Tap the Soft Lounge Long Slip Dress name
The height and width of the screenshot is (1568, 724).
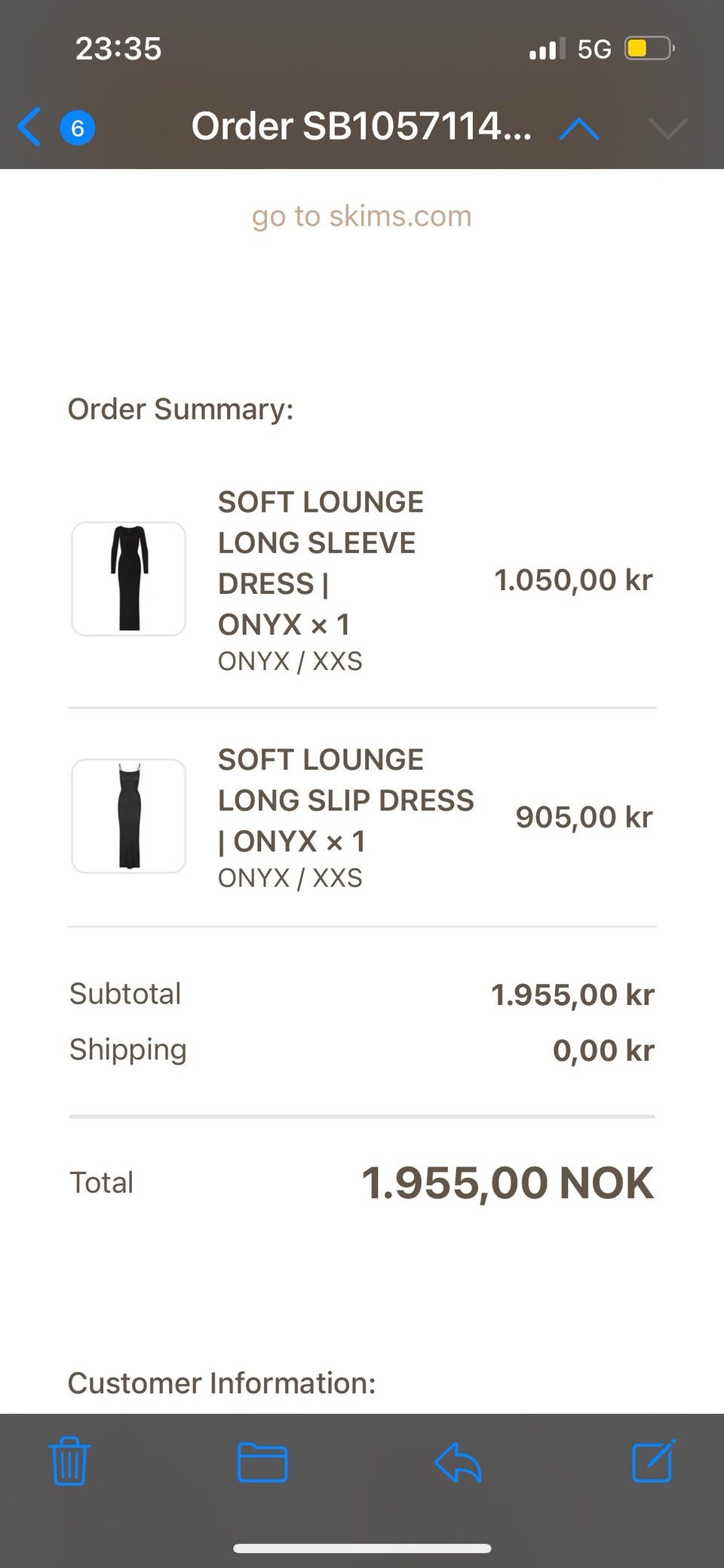pos(345,800)
